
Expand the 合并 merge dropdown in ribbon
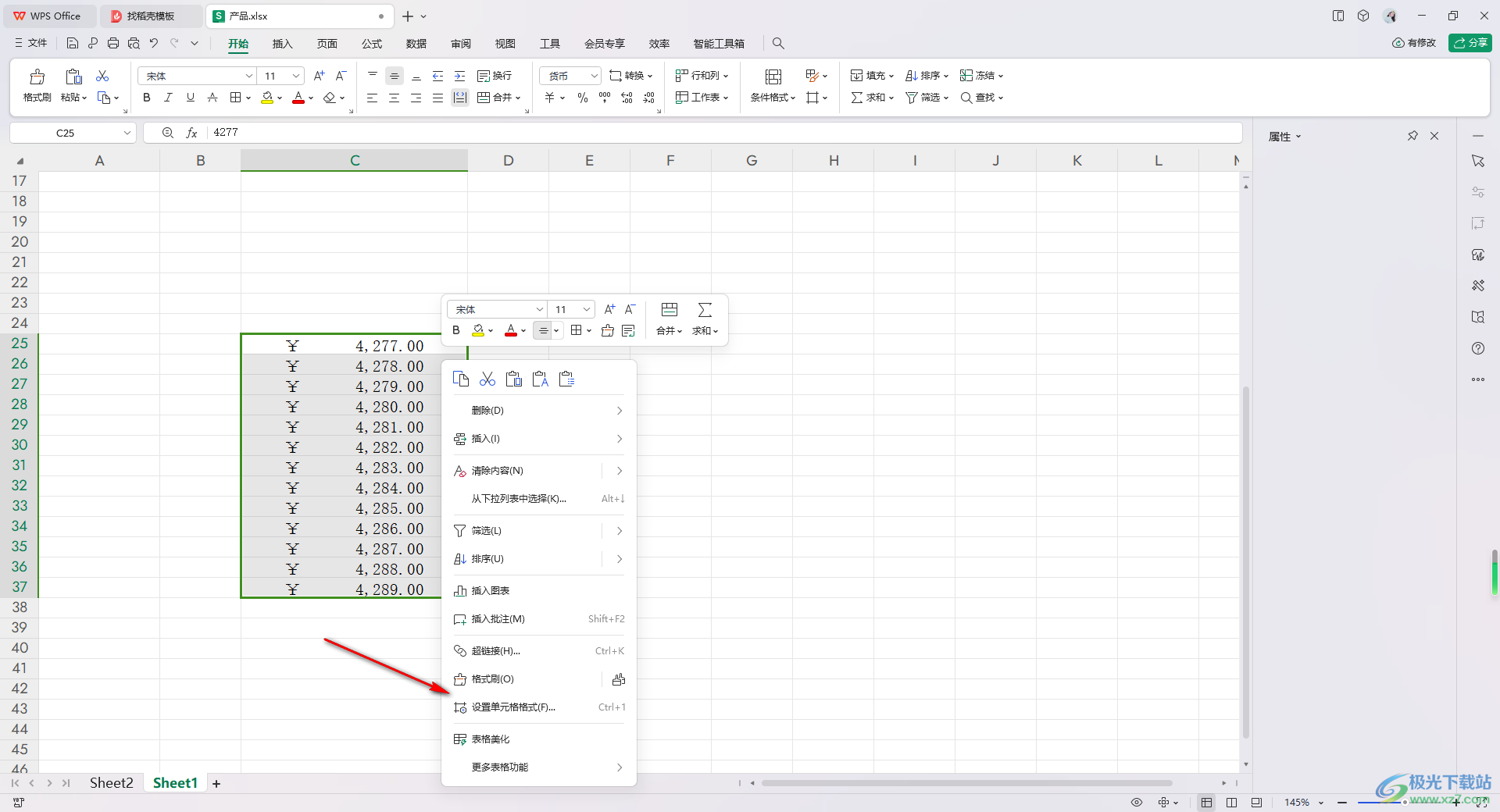point(518,98)
